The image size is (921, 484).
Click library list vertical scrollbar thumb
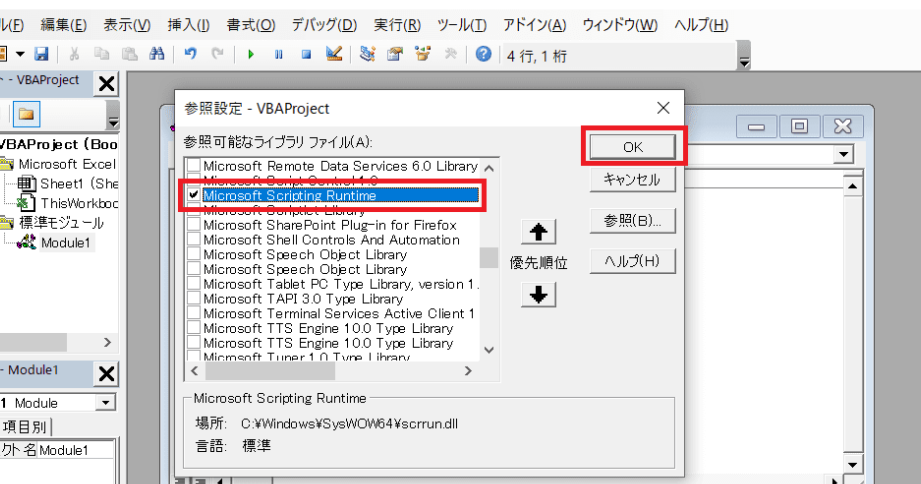(x=489, y=257)
